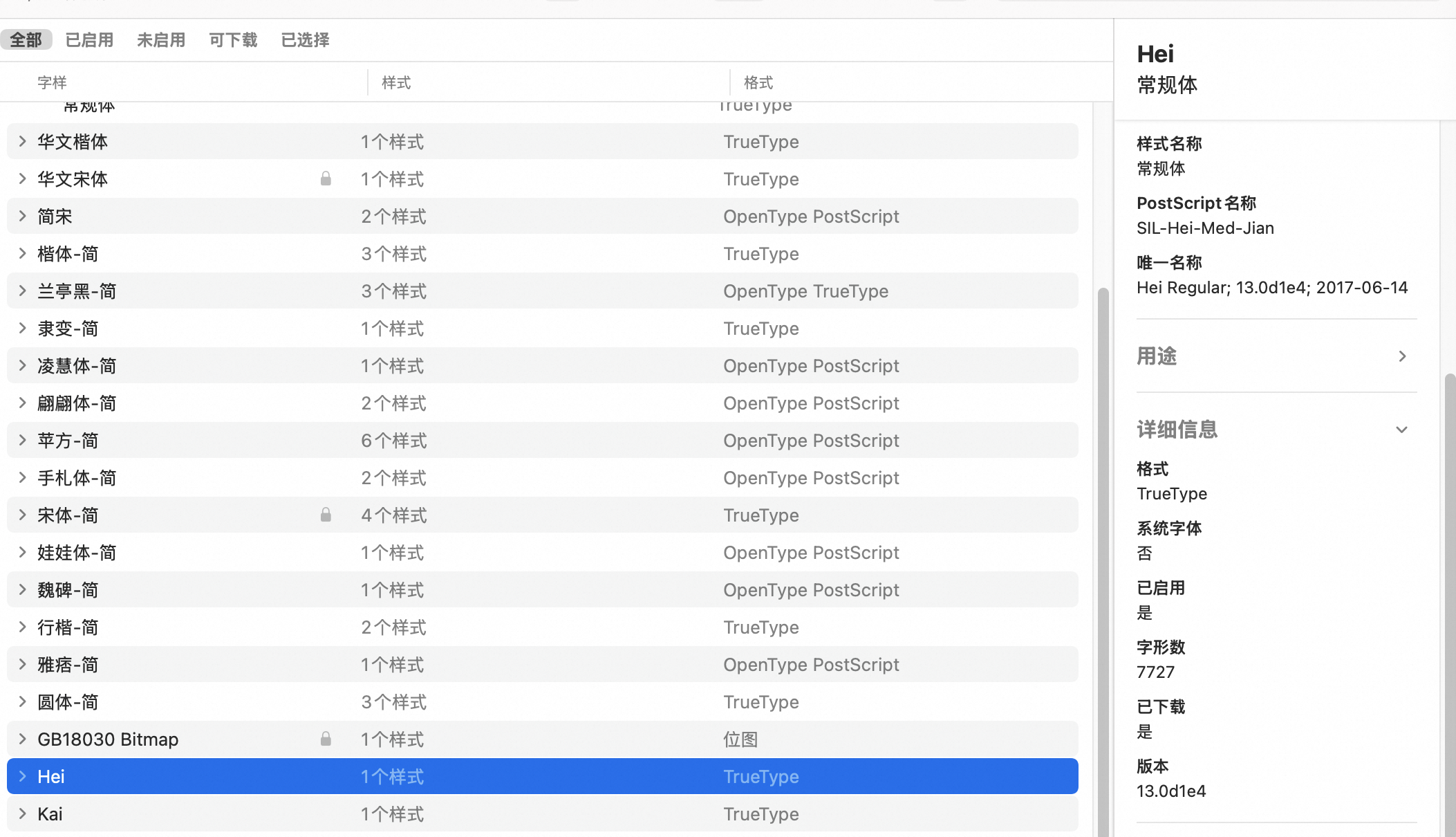This screenshot has height=837, width=1456.
Task: Expand the 用途 section chevron
Action: pyautogui.click(x=1401, y=356)
